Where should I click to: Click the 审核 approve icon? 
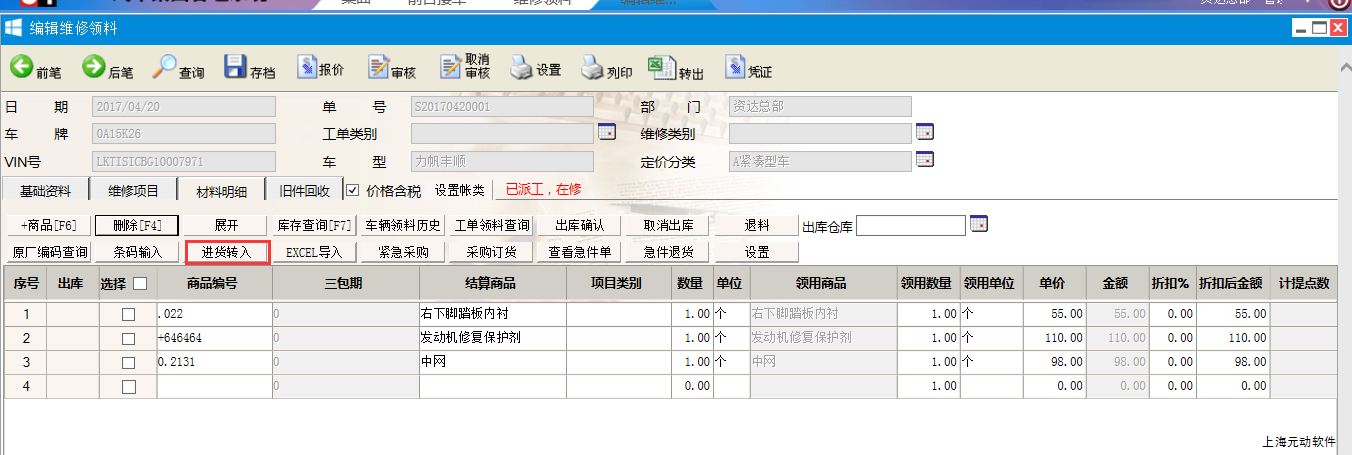pos(391,69)
